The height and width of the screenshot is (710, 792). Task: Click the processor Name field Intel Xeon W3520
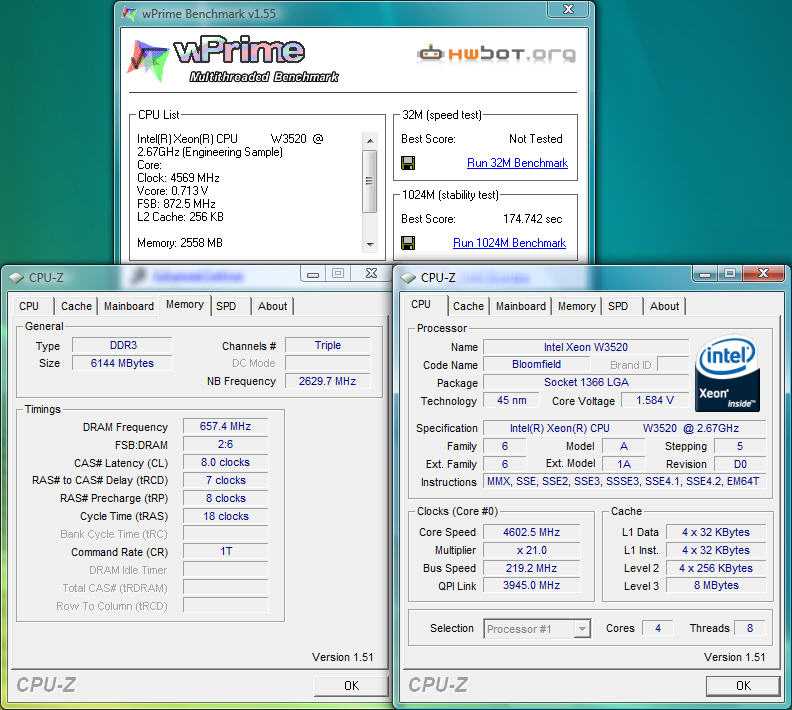[x=586, y=347]
